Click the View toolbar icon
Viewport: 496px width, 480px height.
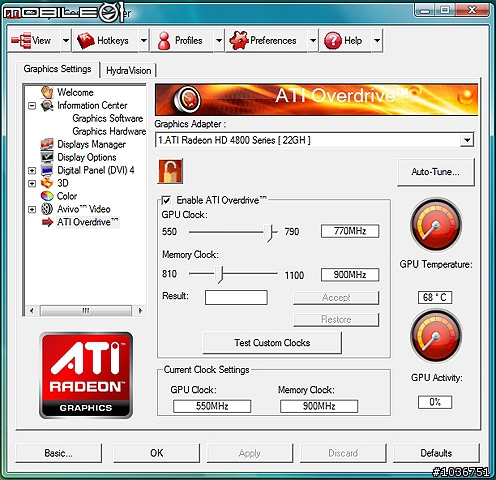(21, 40)
